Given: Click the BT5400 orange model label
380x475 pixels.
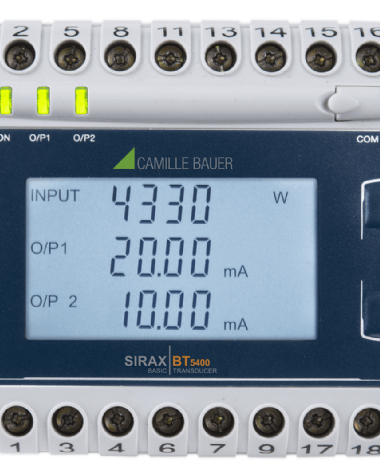Looking at the screenshot, I should [x=191, y=362].
